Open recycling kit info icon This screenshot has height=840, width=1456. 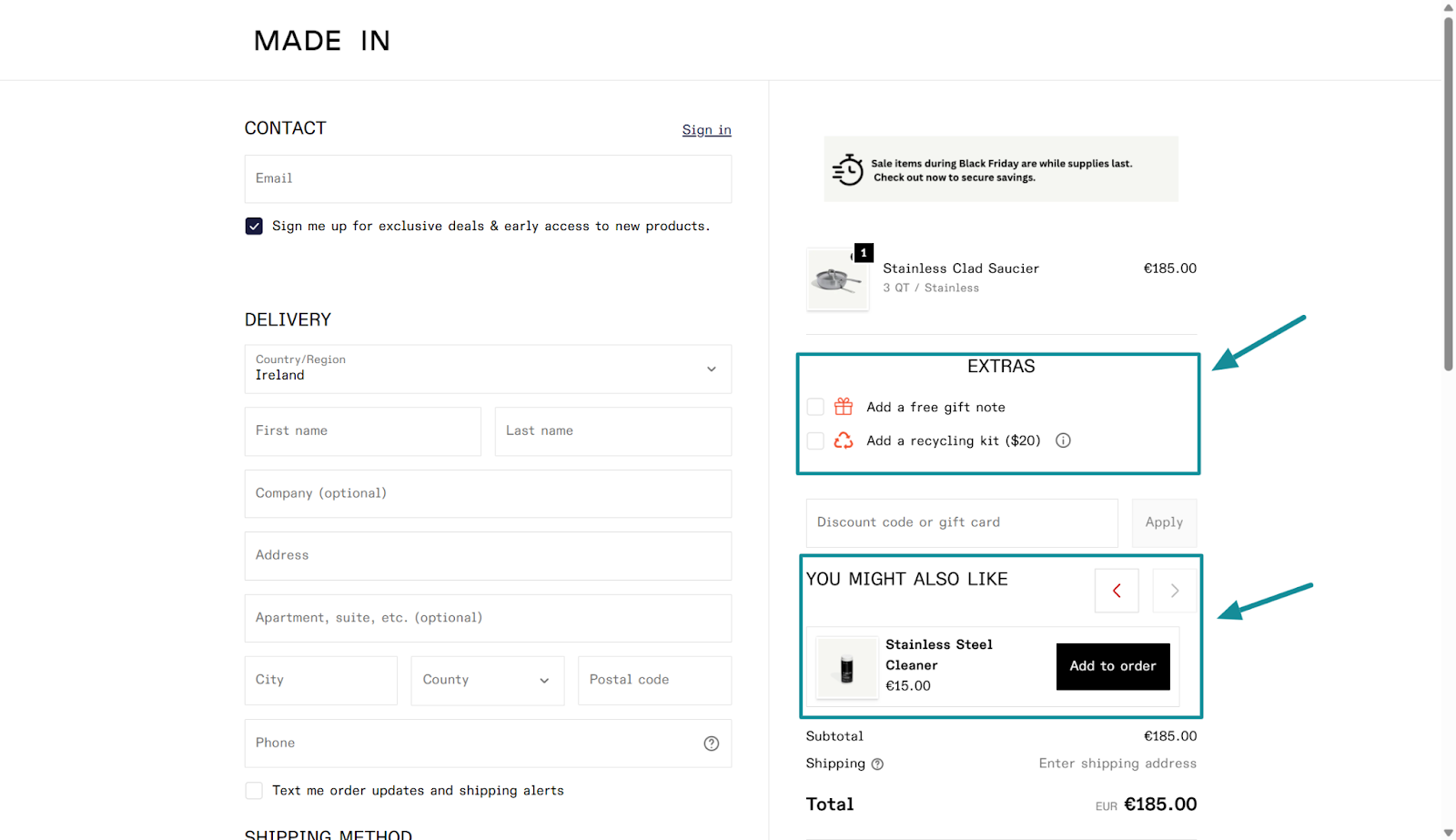1063,440
